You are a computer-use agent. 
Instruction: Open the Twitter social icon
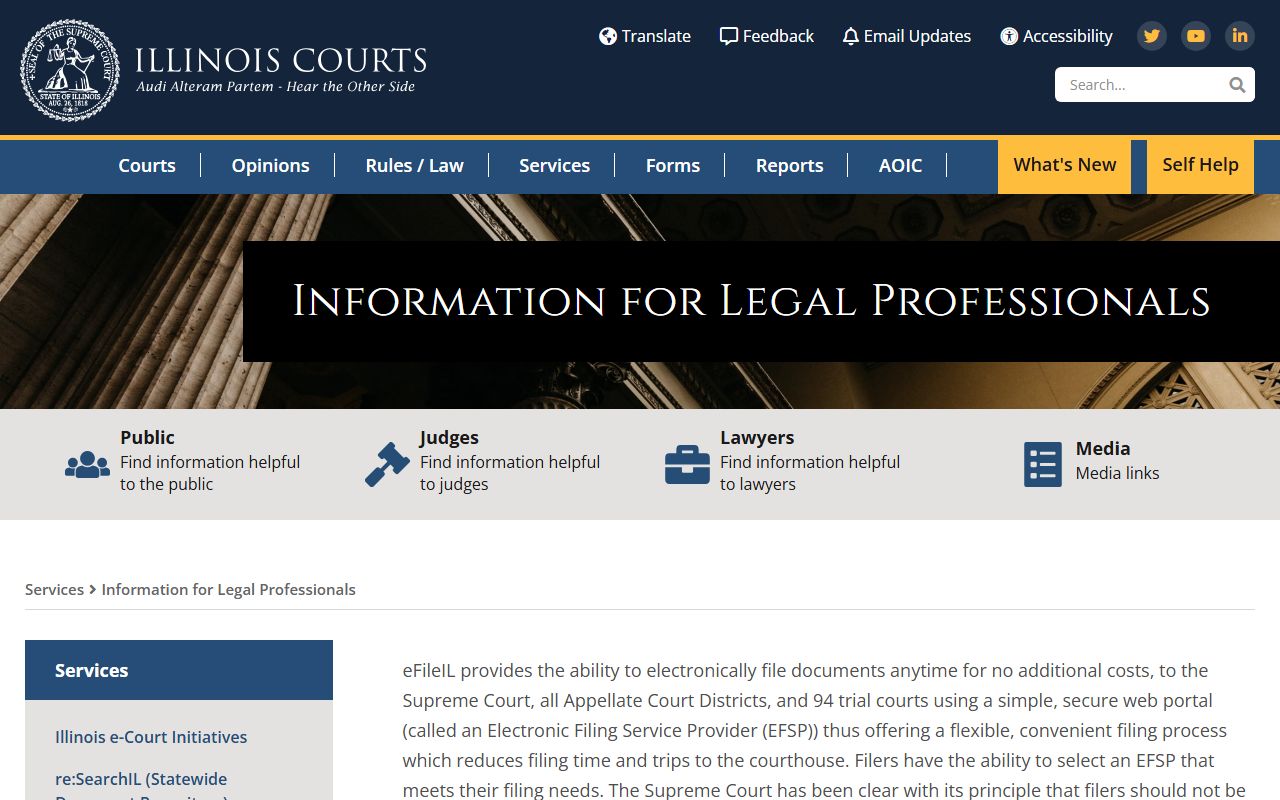tap(1152, 36)
